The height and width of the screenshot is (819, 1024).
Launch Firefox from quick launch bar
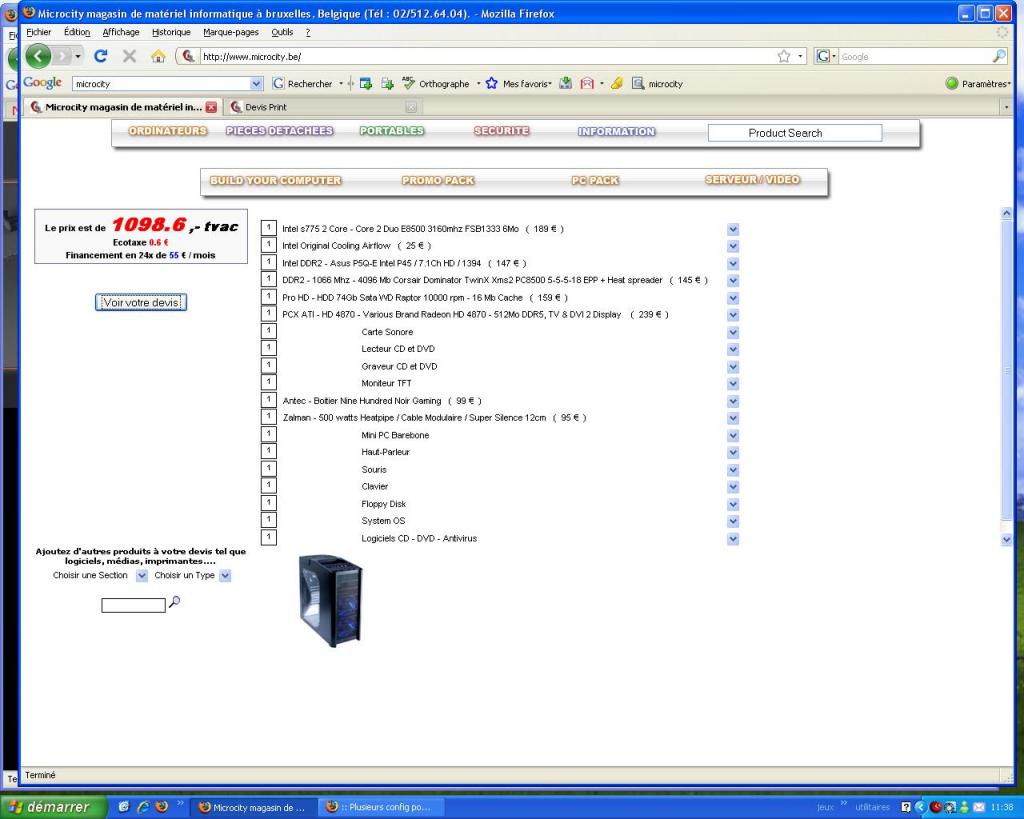[x=161, y=807]
